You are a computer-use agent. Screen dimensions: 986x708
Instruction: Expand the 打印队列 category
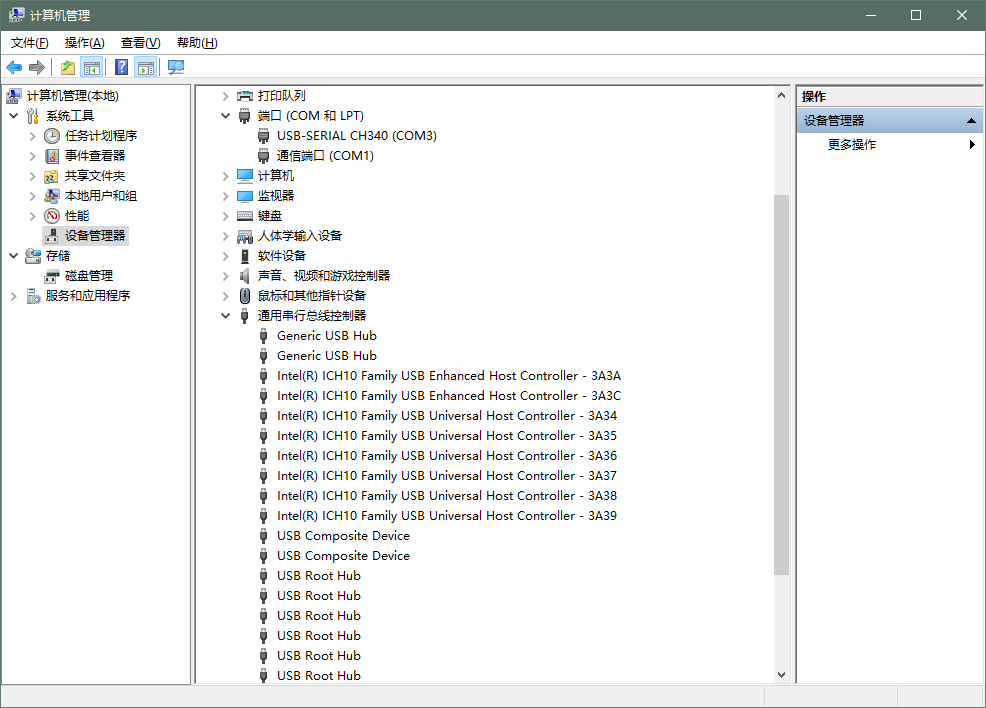pyautogui.click(x=225, y=96)
